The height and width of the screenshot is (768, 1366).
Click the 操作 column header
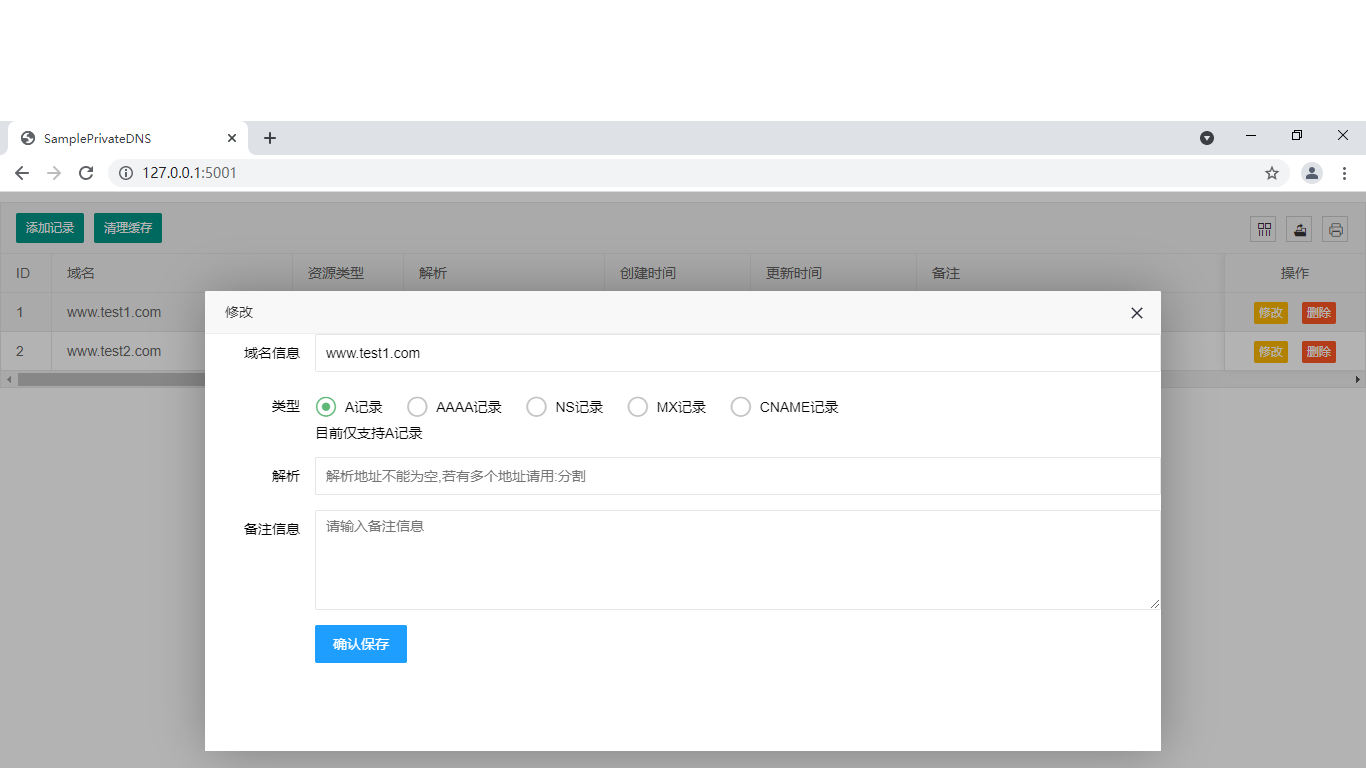coord(1295,273)
